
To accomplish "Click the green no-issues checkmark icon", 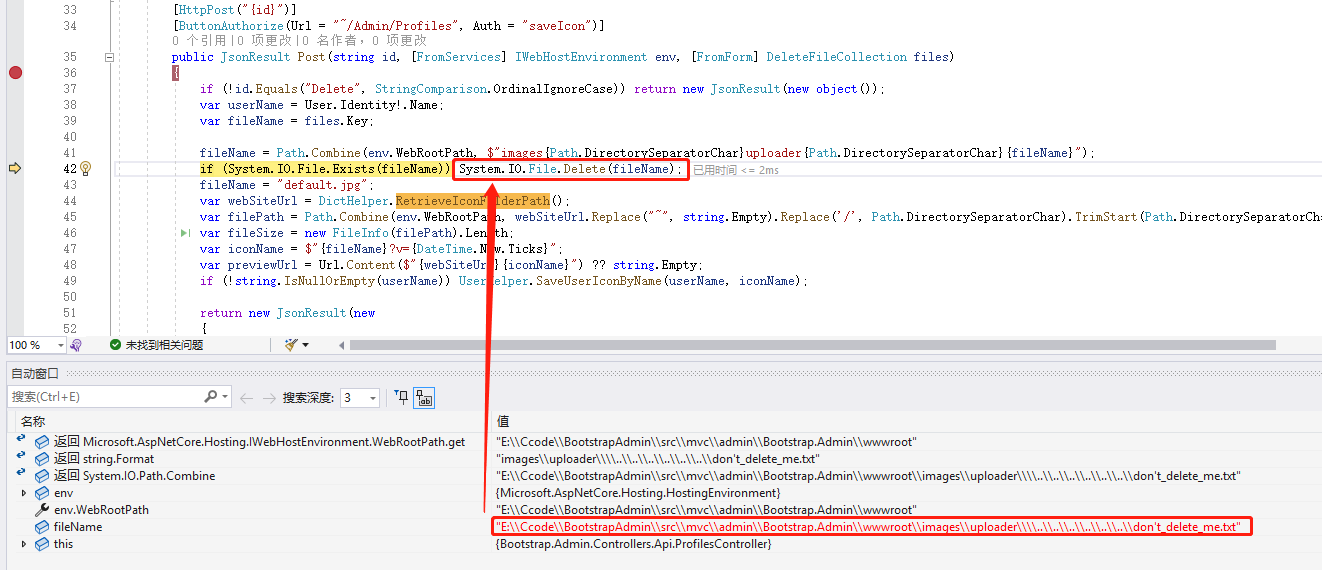I will (x=115, y=345).
